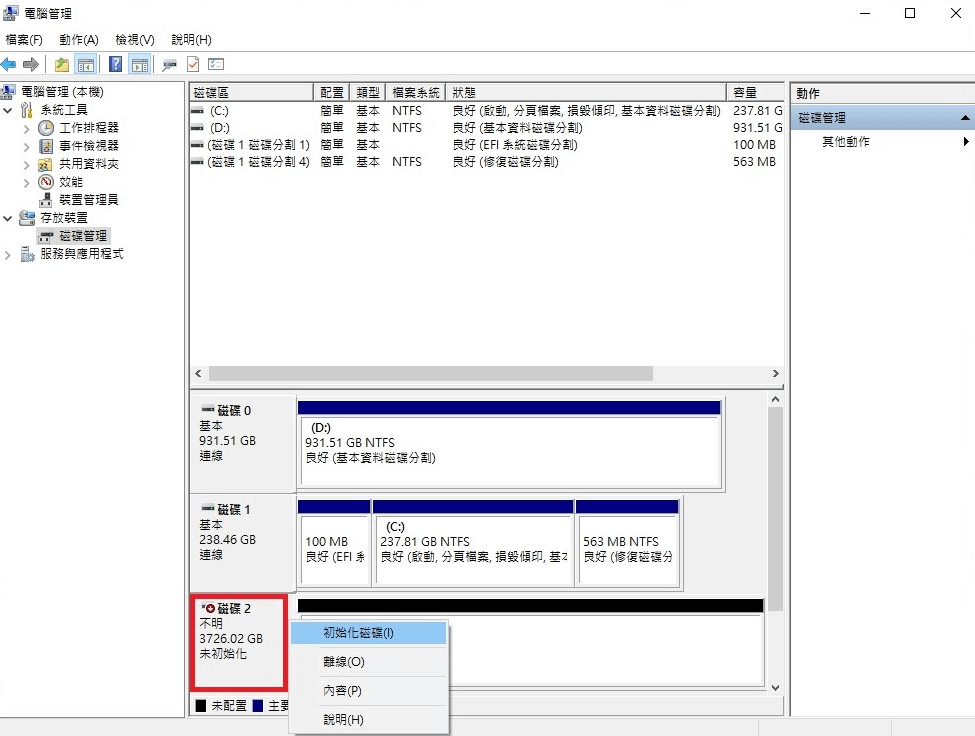The height and width of the screenshot is (736, 975).
Task: Collapse the 磁碟管理 section in Actions pane
Action: click(966, 116)
